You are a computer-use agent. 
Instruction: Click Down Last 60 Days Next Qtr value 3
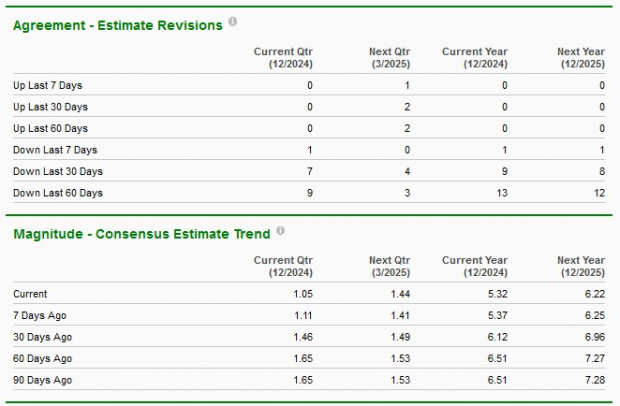point(407,193)
